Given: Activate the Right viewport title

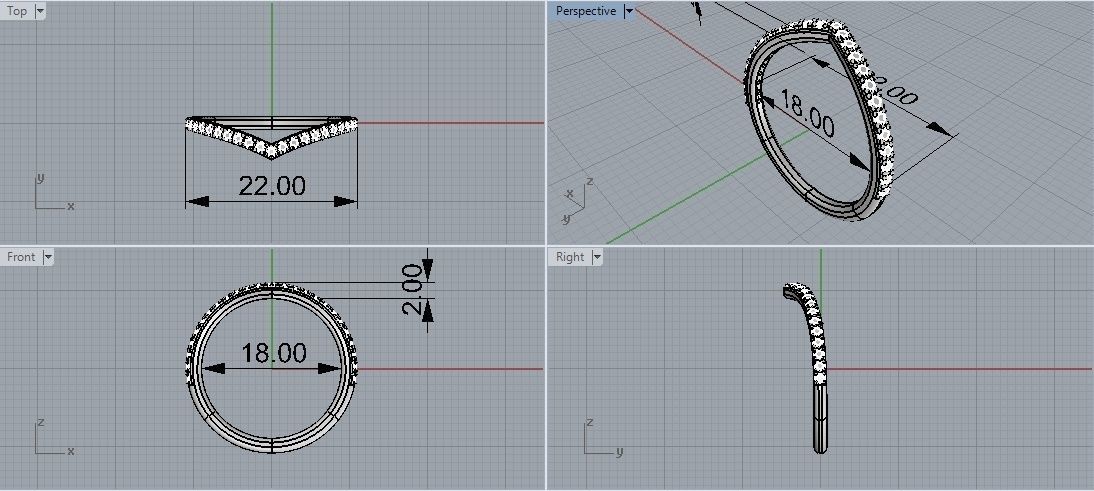Looking at the screenshot, I should (570, 257).
